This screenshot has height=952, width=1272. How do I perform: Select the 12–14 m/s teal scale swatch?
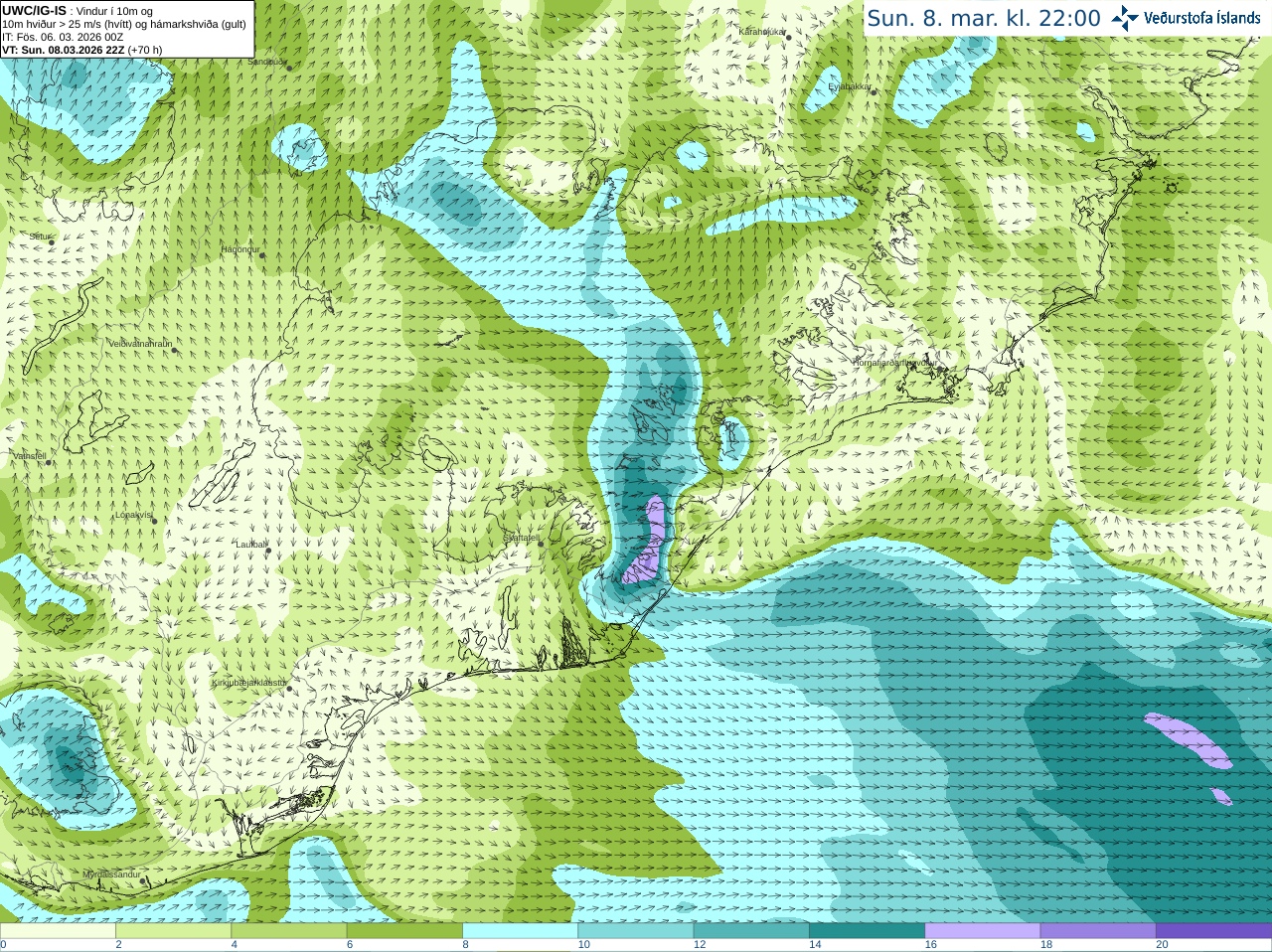click(x=751, y=931)
